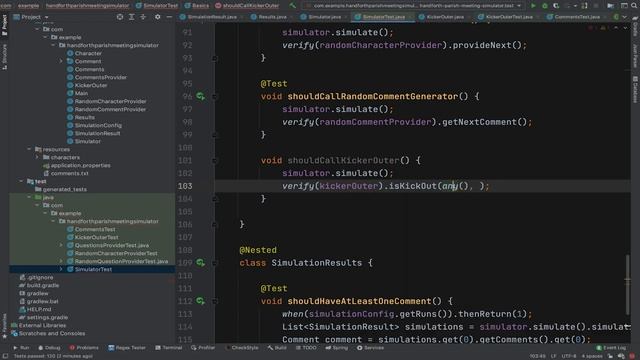Viewport: 640px width, 360px height.
Task: Collapse the test folder
Action: [21, 181]
